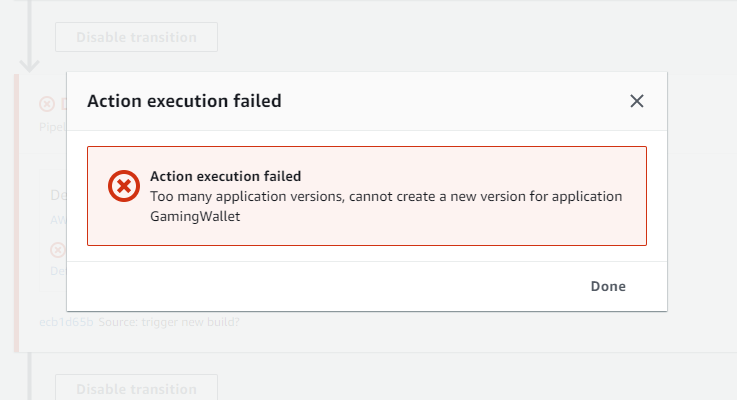Viewport: 737px width, 400px height.
Task: Click the dimmed failed icon inside the action card
Action: click(58, 250)
